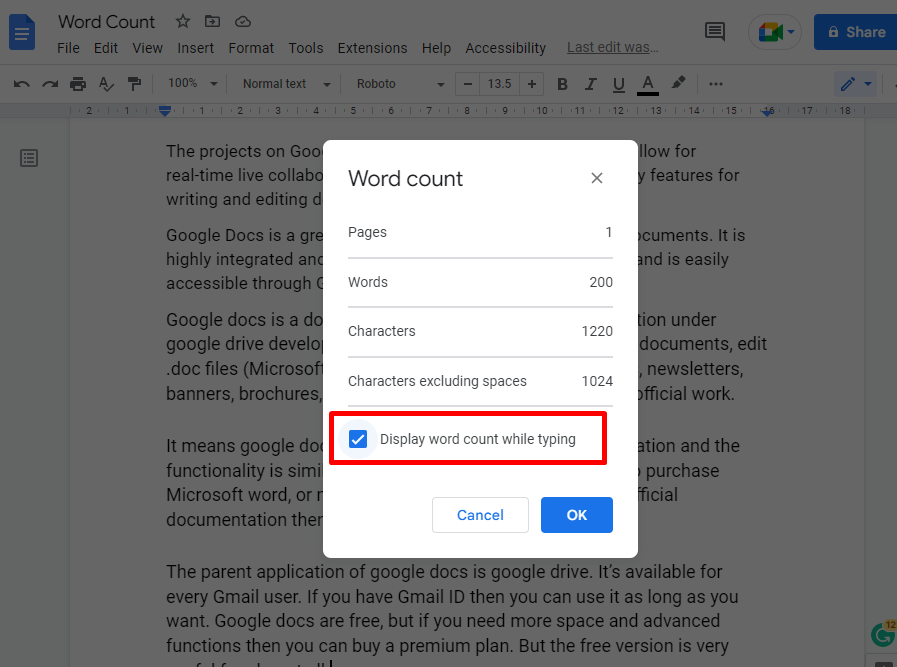Open the Insert menu
The height and width of the screenshot is (667, 897).
point(195,48)
